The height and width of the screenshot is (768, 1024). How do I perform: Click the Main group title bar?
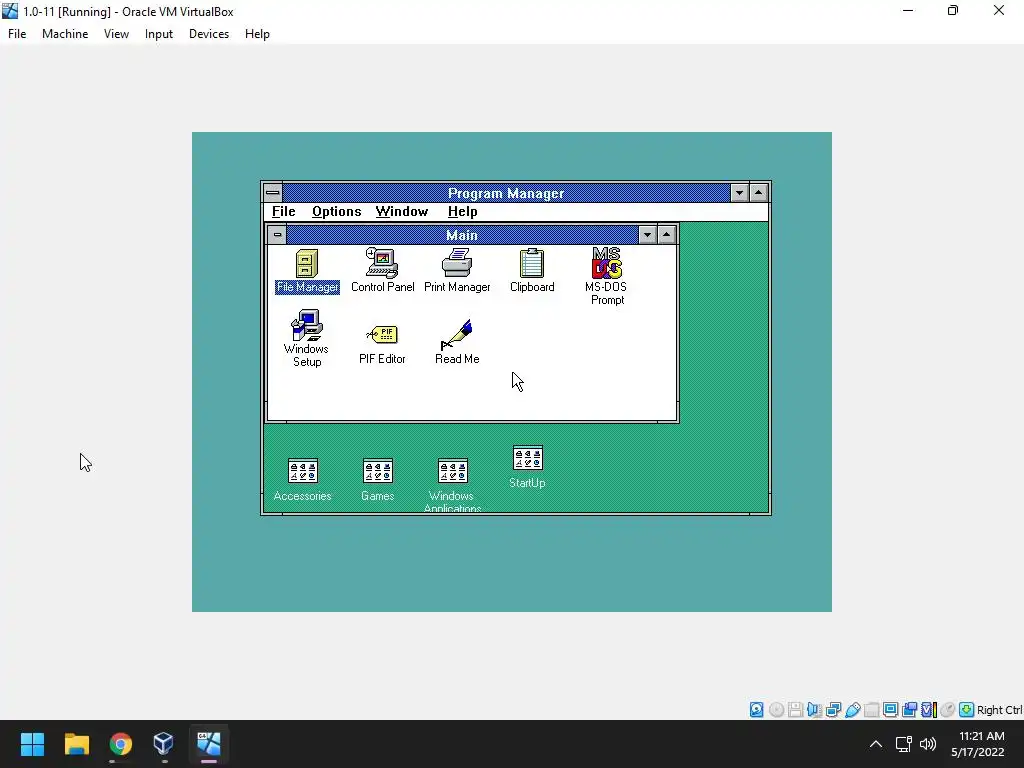pos(462,234)
